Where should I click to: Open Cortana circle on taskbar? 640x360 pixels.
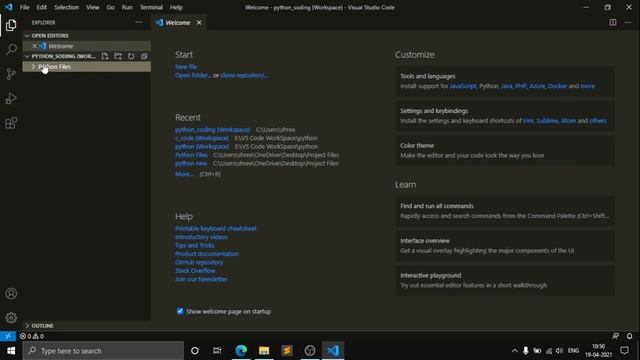click(x=195, y=350)
